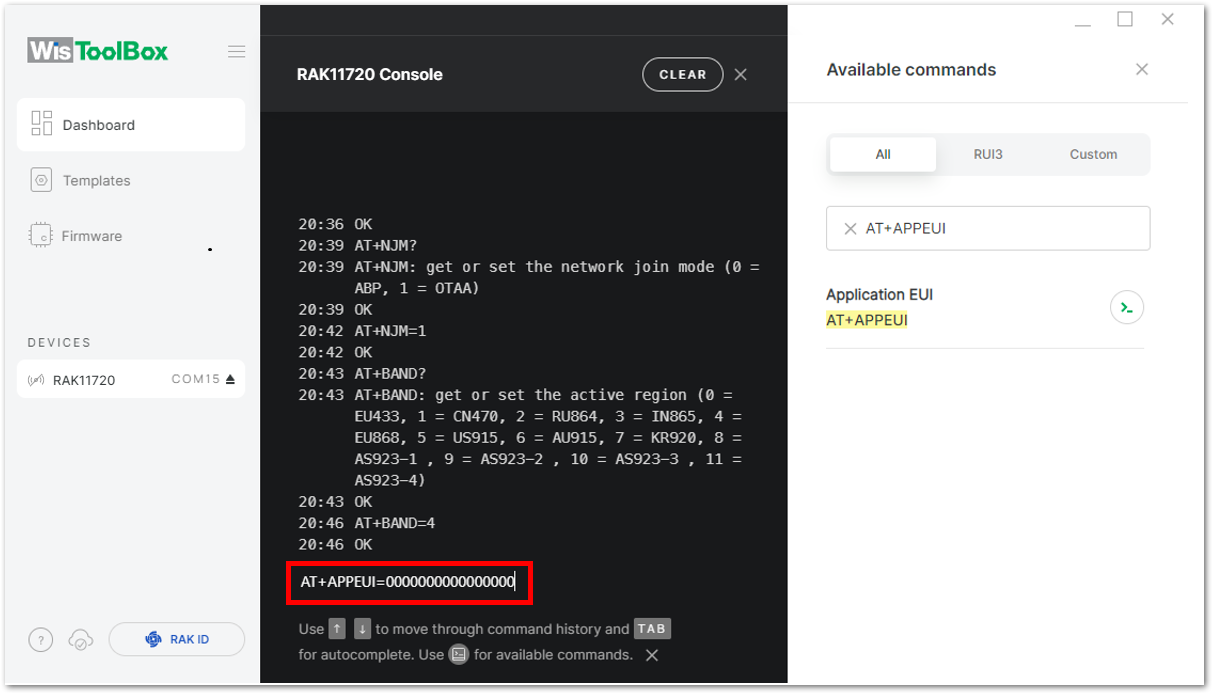The height and width of the screenshot is (694, 1213).
Task: Open the Dashboard page
Action: [x=131, y=125]
